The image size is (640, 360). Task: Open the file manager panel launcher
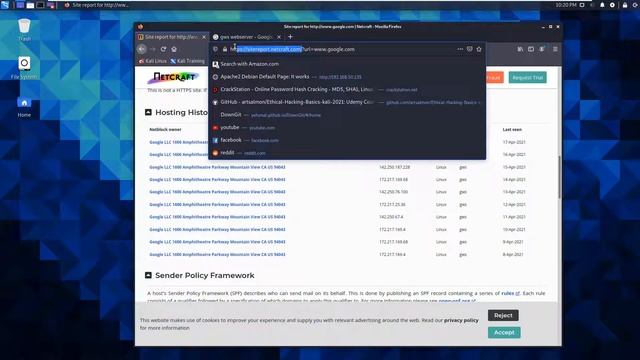click(x=30, y=5)
